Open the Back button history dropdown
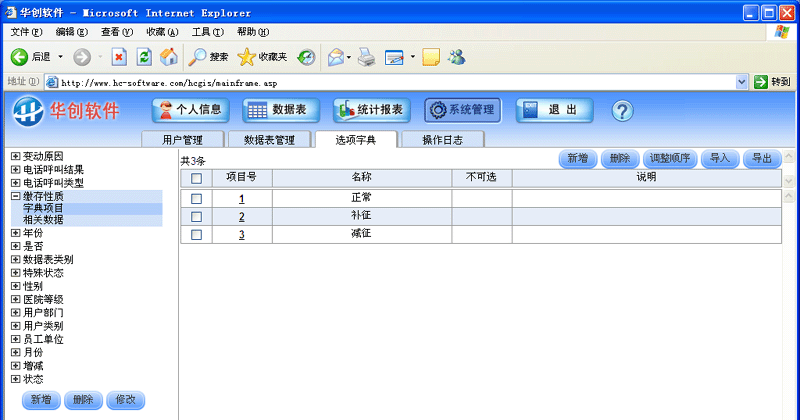The width and height of the screenshot is (800, 420). [x=60, y=57]
